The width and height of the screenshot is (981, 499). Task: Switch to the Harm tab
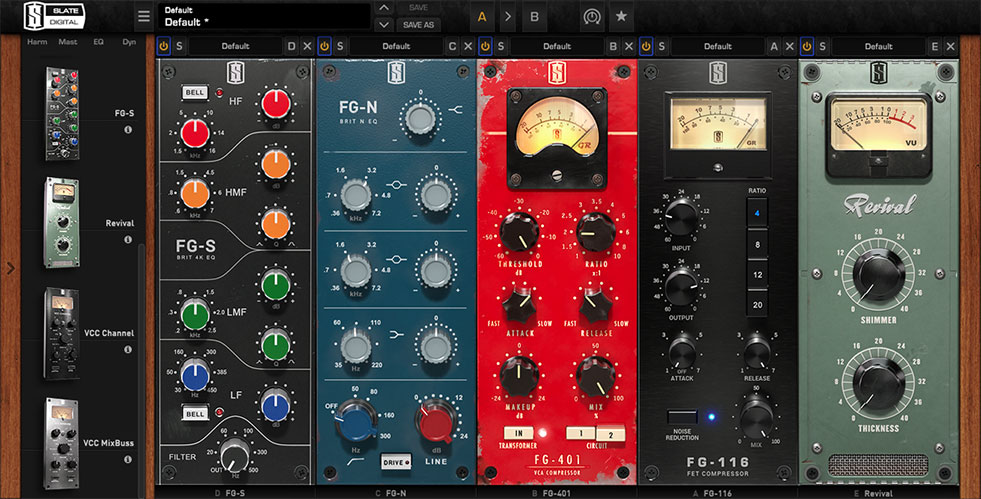point(37,42)
